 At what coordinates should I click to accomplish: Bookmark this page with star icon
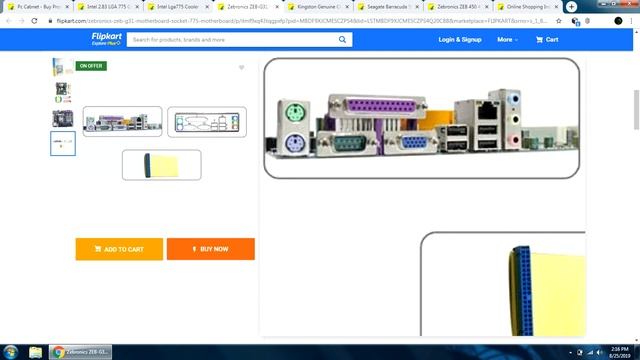(559, 21)
